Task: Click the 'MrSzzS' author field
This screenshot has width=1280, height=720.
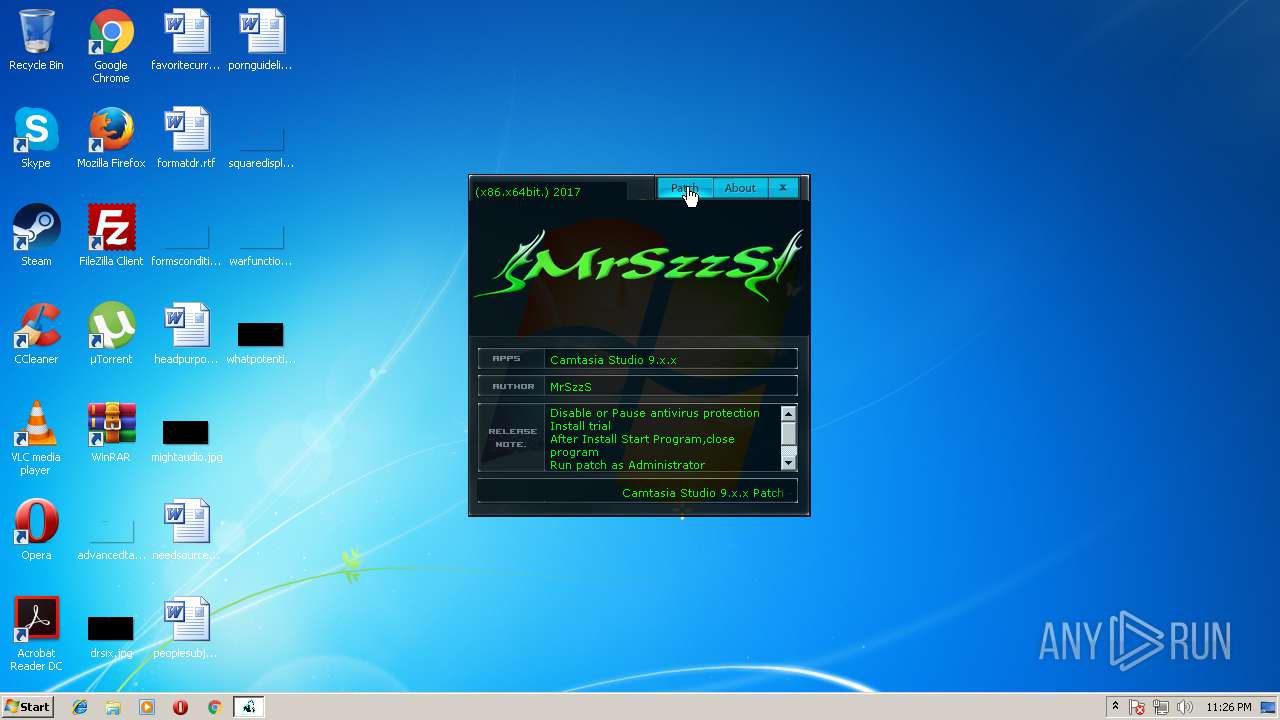Action: tap(670, 386)
